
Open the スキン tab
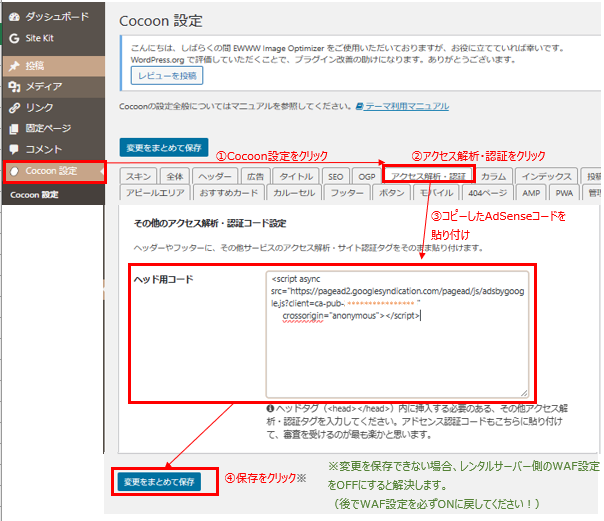[x=137, y=176]
